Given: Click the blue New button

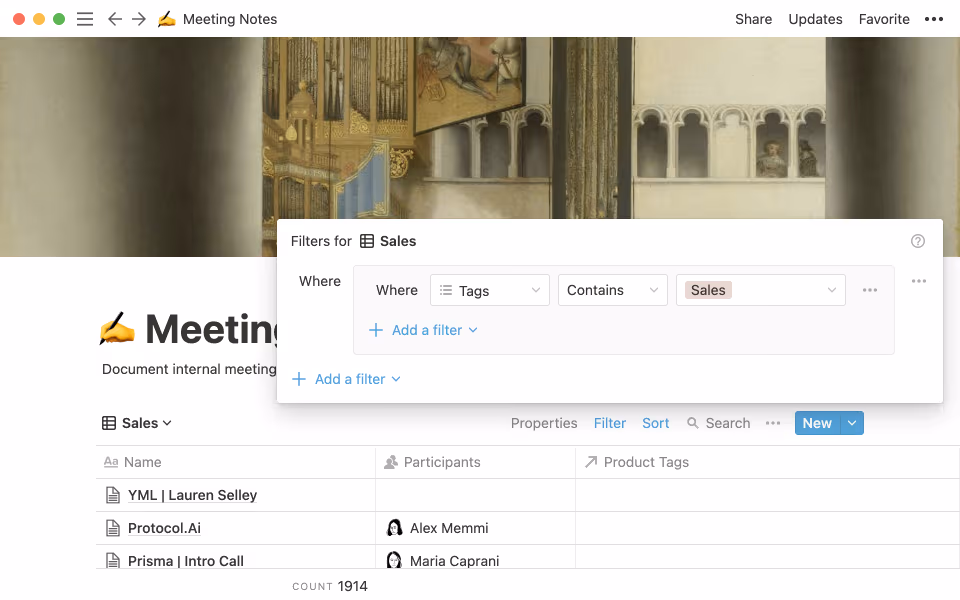Looking at the screenshot, I should (817, 423).
